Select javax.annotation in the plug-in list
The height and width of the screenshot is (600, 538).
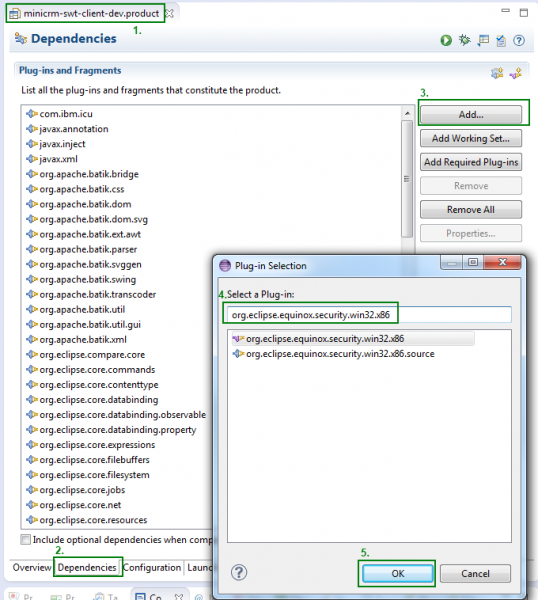(x=67, y=129)
